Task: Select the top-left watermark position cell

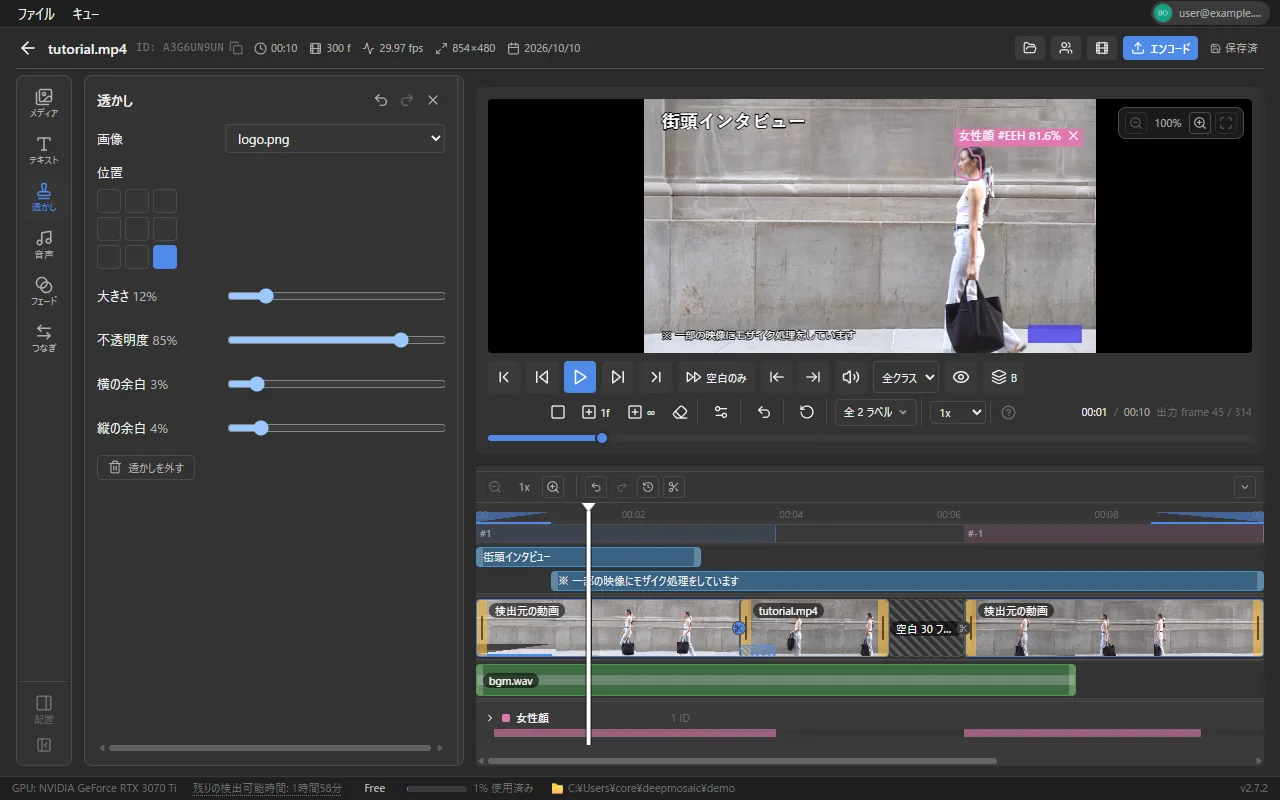Action: tap(109, 201)
